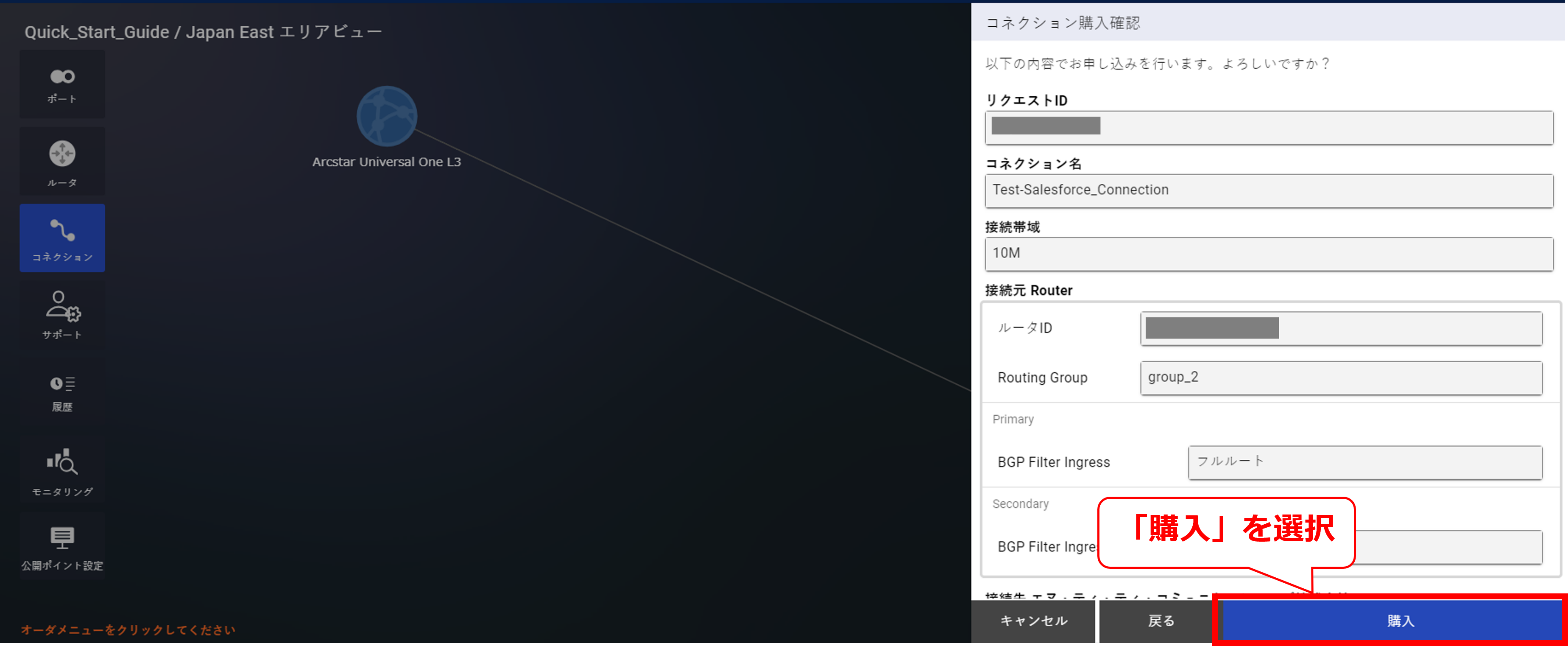This screenshot has height=646, width=1568.
Task: Click the Arcstar Universal One L3 label
Action: tap(387, 162)
